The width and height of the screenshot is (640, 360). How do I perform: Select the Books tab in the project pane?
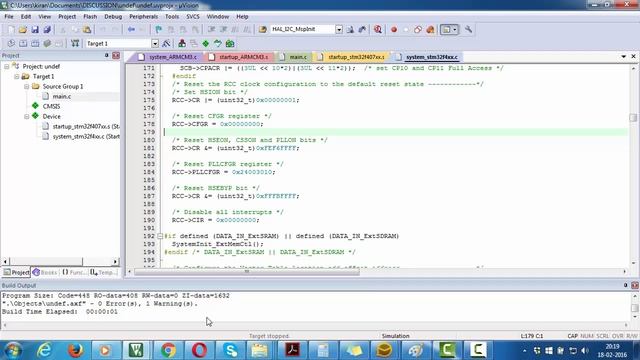point(45,272)
